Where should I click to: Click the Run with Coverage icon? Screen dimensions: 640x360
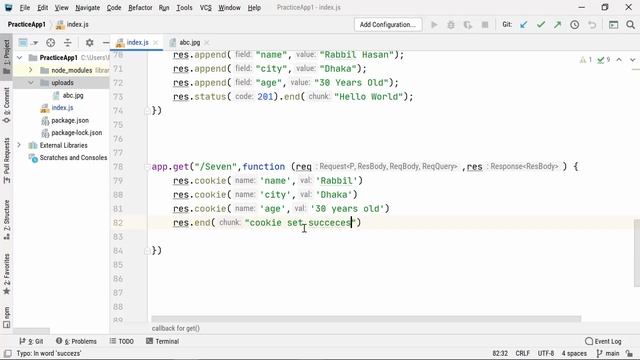[x=468, y=25]
